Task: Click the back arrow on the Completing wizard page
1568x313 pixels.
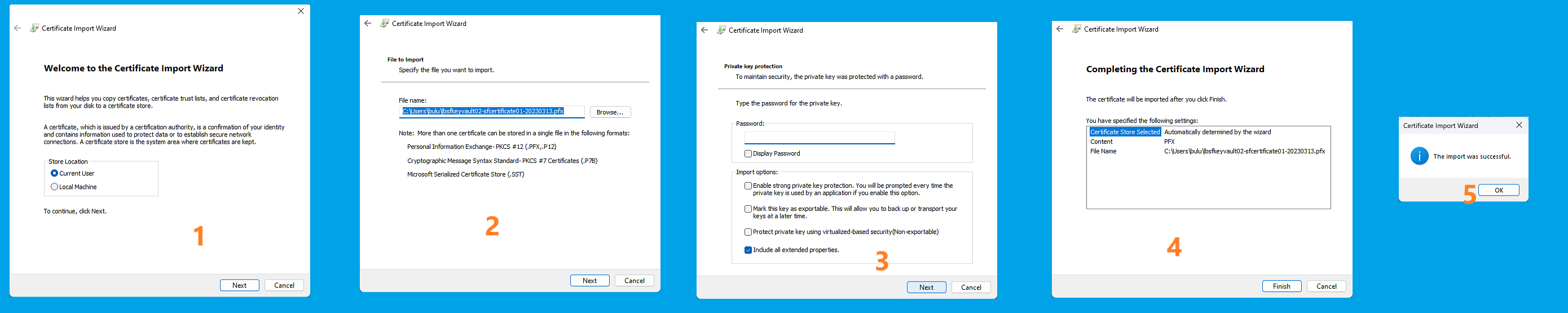Action: coord(1060,29)
